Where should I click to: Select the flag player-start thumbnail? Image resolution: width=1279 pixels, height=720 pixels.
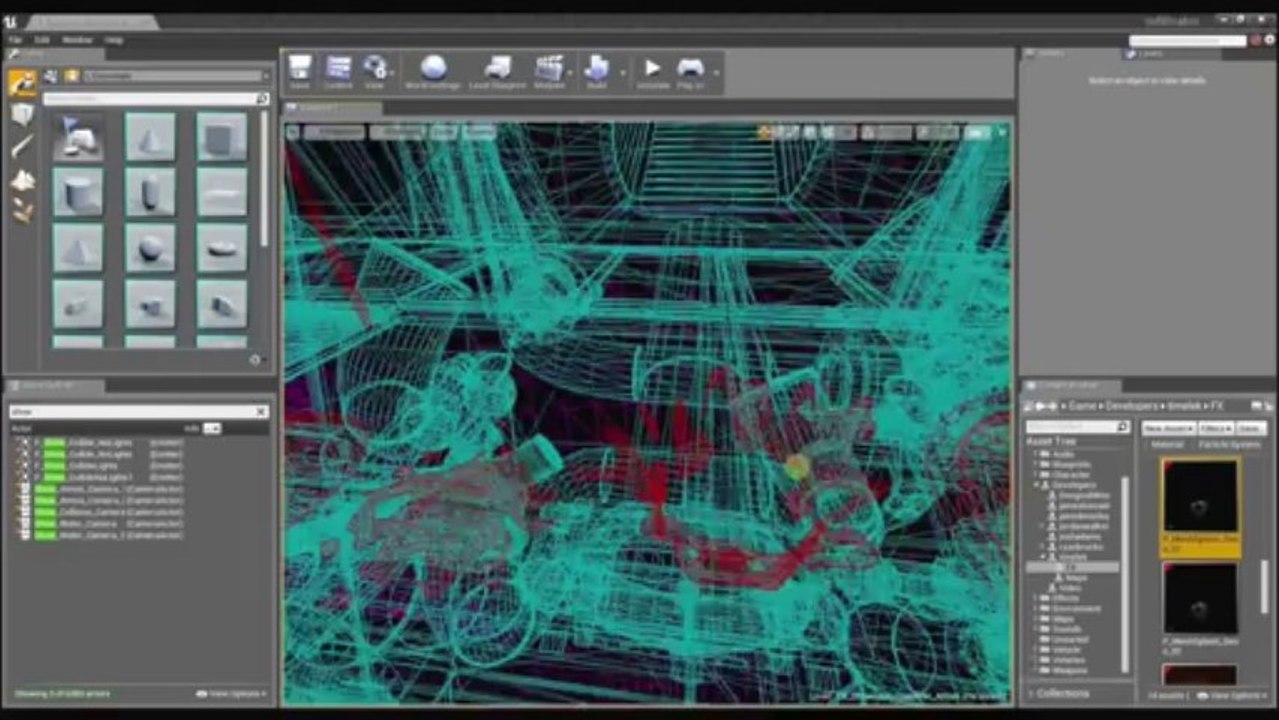78,137
